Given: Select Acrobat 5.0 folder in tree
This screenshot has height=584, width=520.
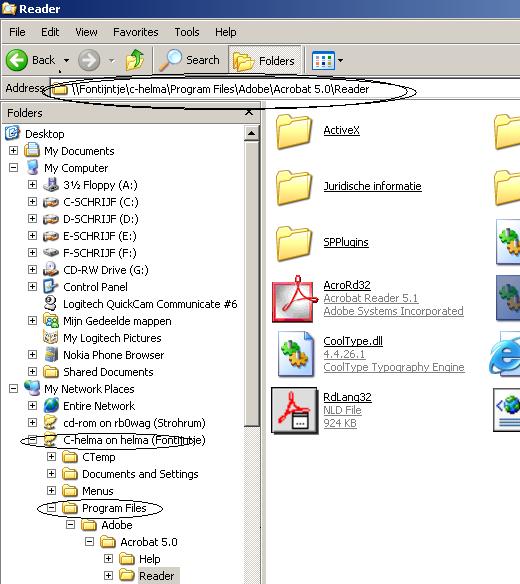Looking at the screenshot, I should click(149, 542).
